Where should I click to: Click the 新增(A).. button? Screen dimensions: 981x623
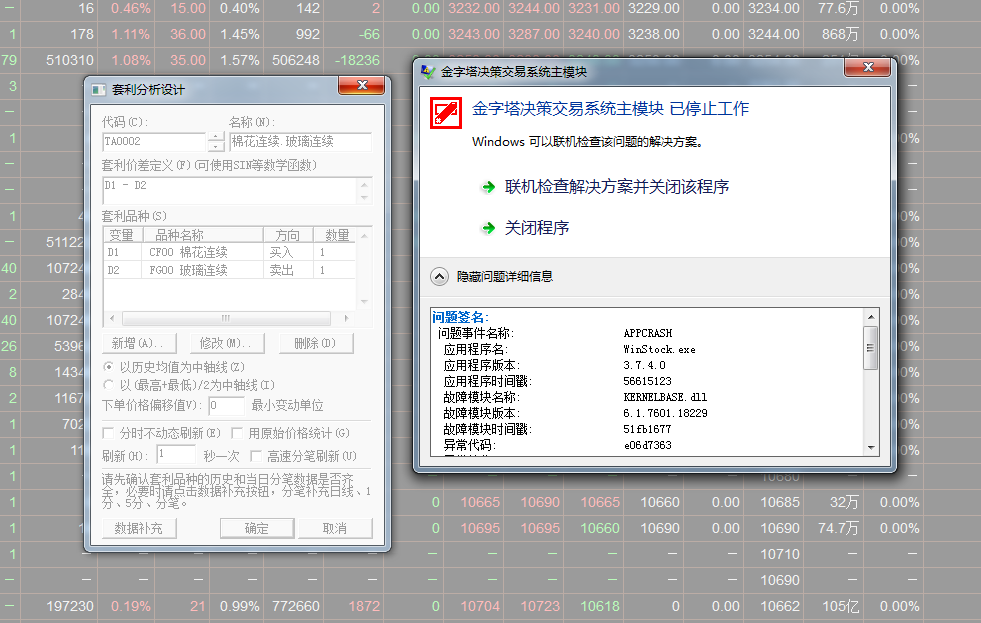click(x=140, y=343)
